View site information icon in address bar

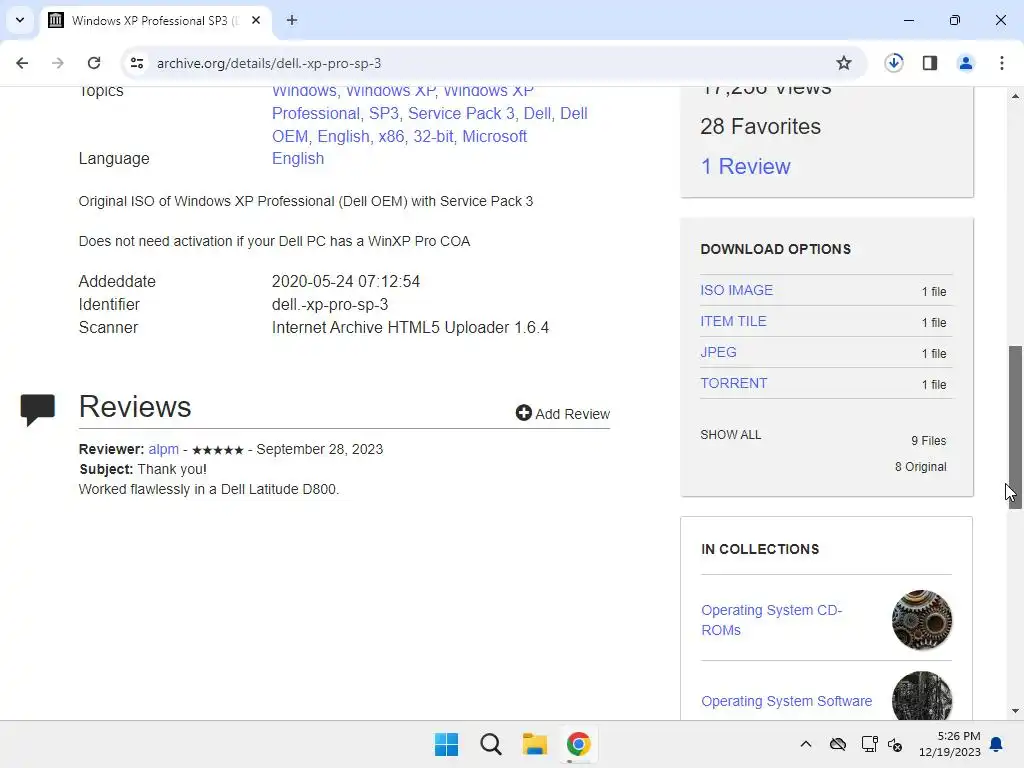pos(137,63)
